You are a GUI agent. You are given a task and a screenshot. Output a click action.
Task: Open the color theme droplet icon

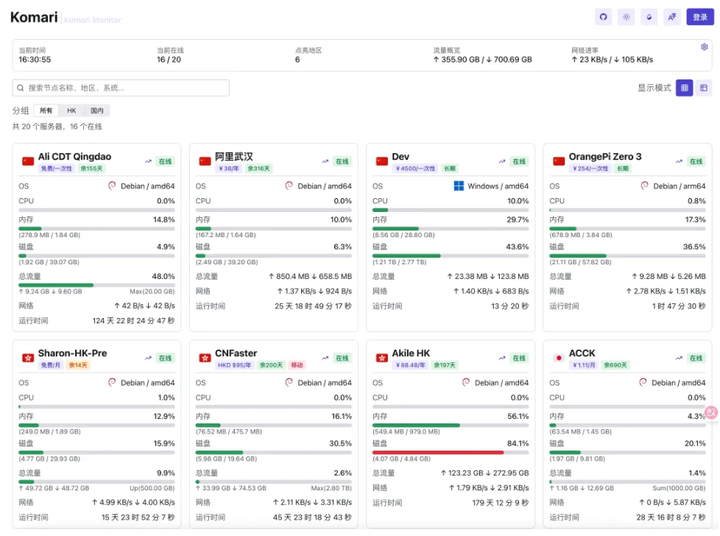pos(649,17)
